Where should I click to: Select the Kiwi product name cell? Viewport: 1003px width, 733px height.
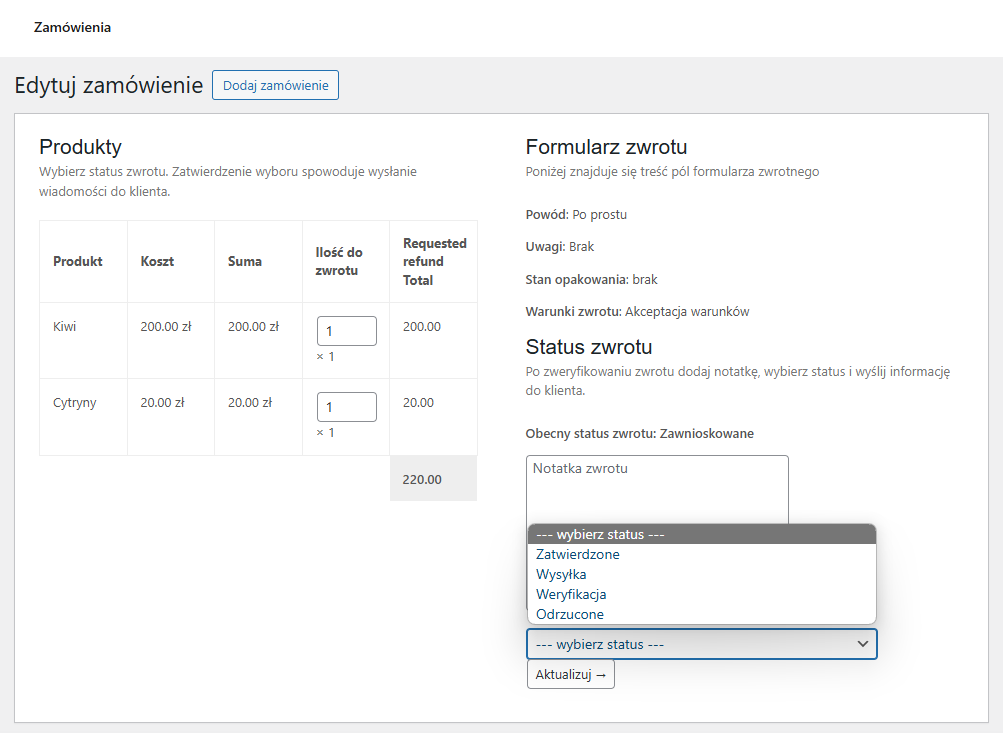pyautogui.click(x=65, y=327)
